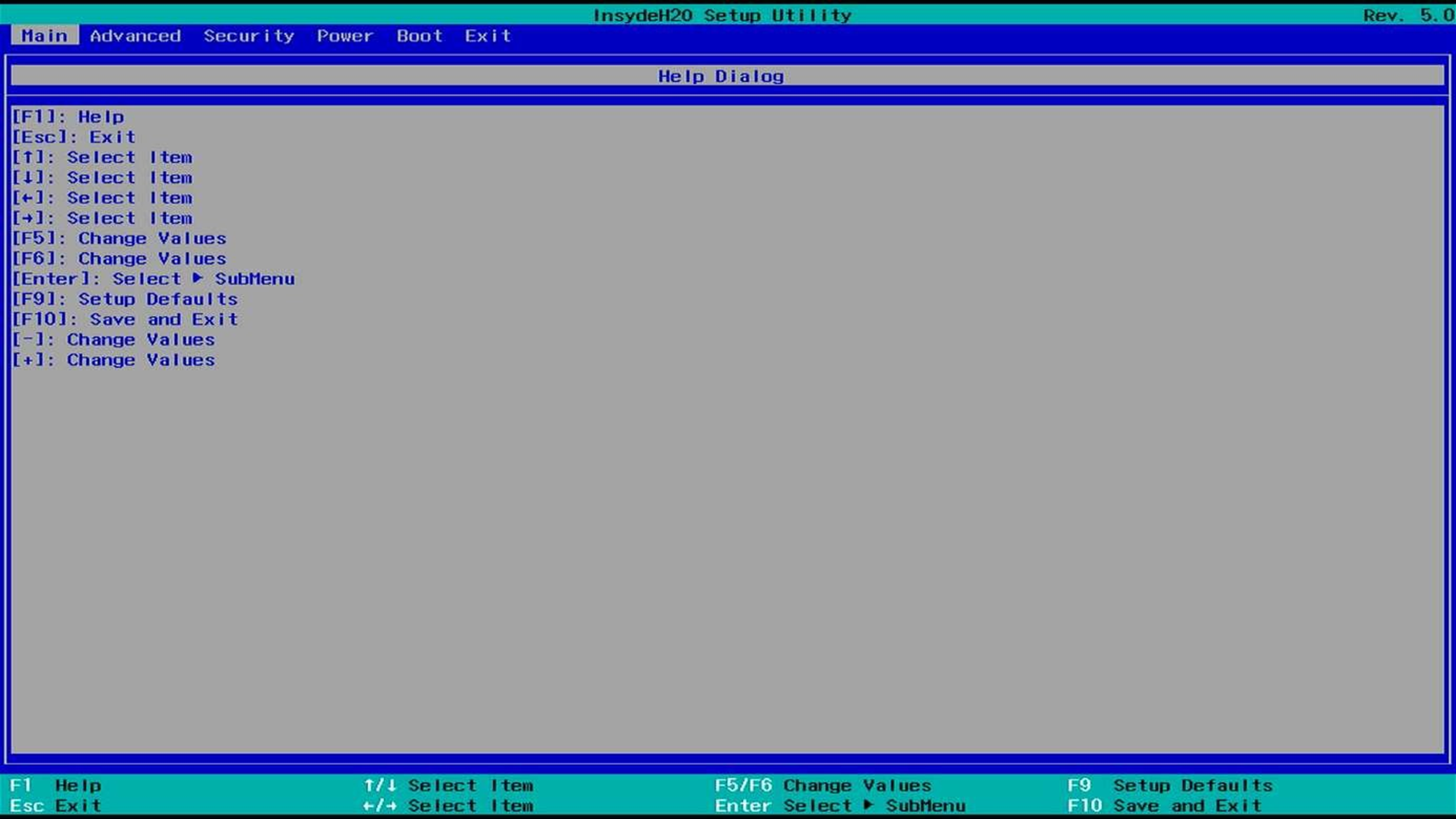1456x819 pixels.
Task: Switch to the Security tab
Action: [249, 36]
